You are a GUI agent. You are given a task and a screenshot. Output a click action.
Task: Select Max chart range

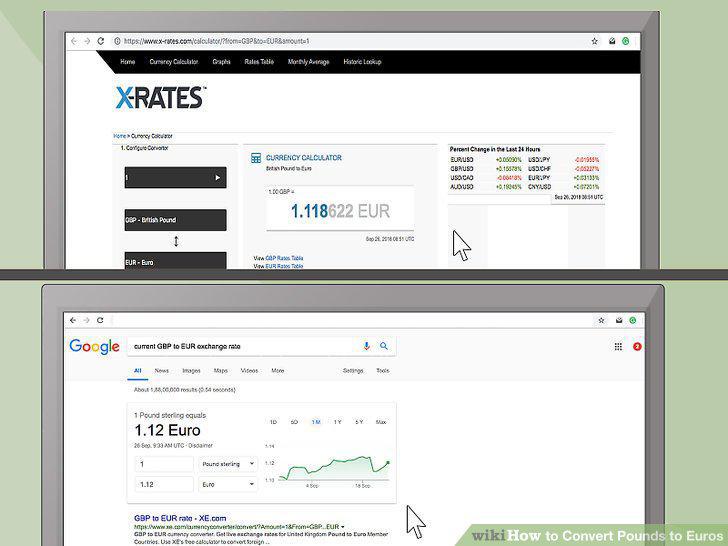[x=381, y=422]
